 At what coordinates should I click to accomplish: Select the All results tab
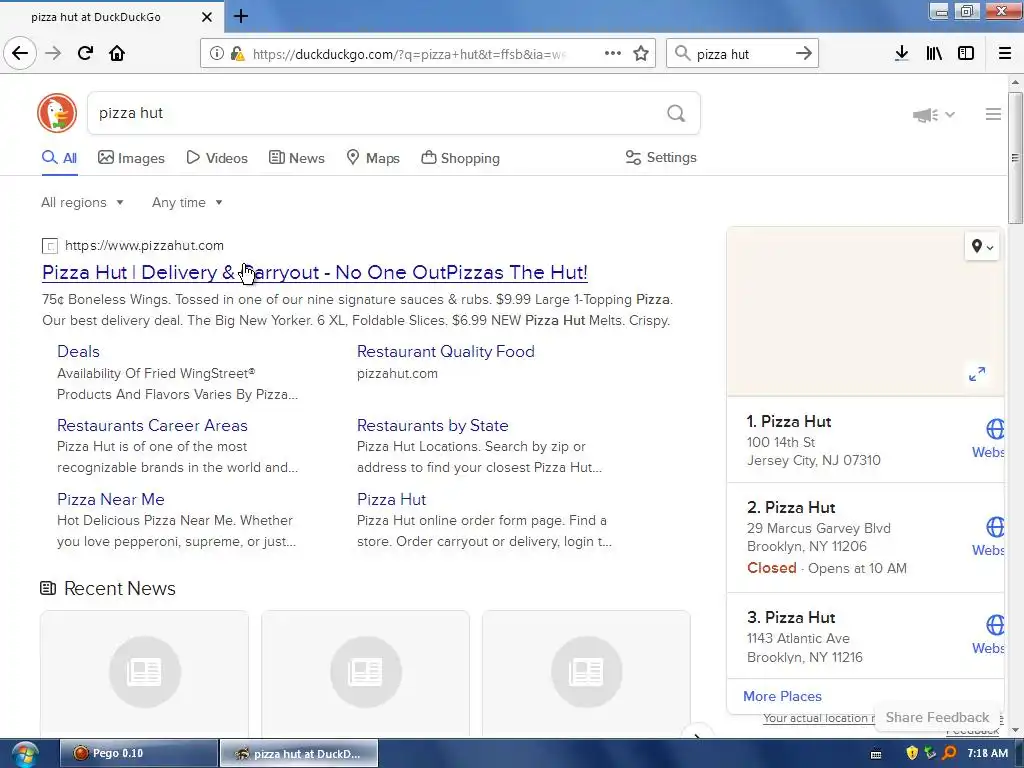[x=59, y=158]
